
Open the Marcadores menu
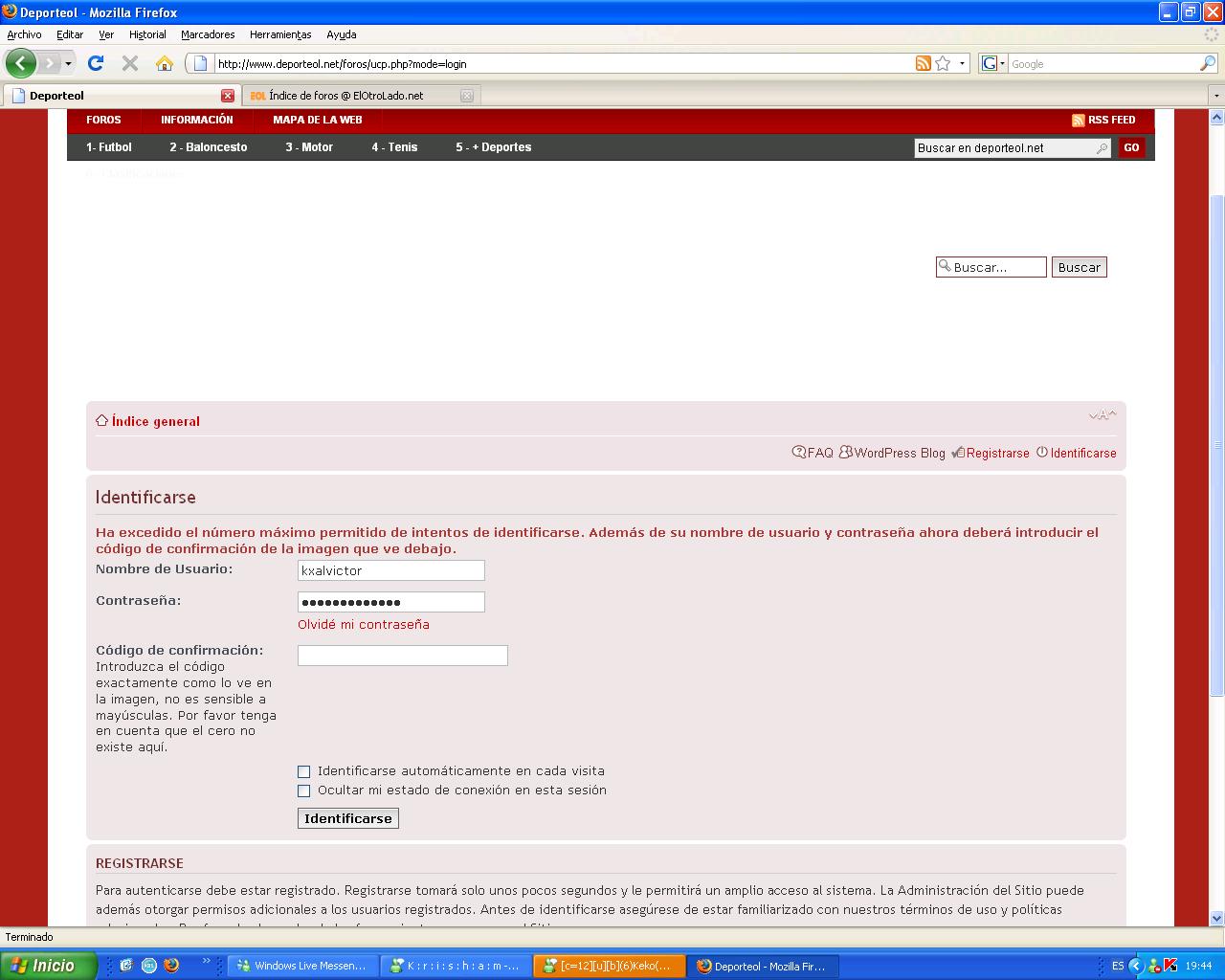click(x=208, y=34)
